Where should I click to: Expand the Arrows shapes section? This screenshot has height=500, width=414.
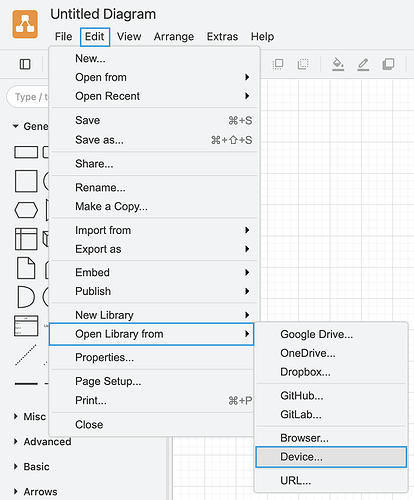click(x=35, y=492)
